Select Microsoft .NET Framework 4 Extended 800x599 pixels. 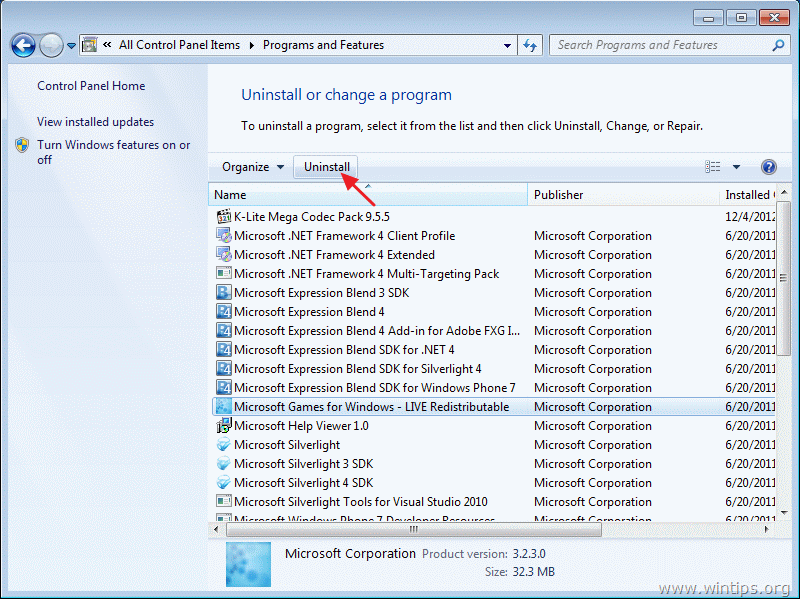coord(334,255)
